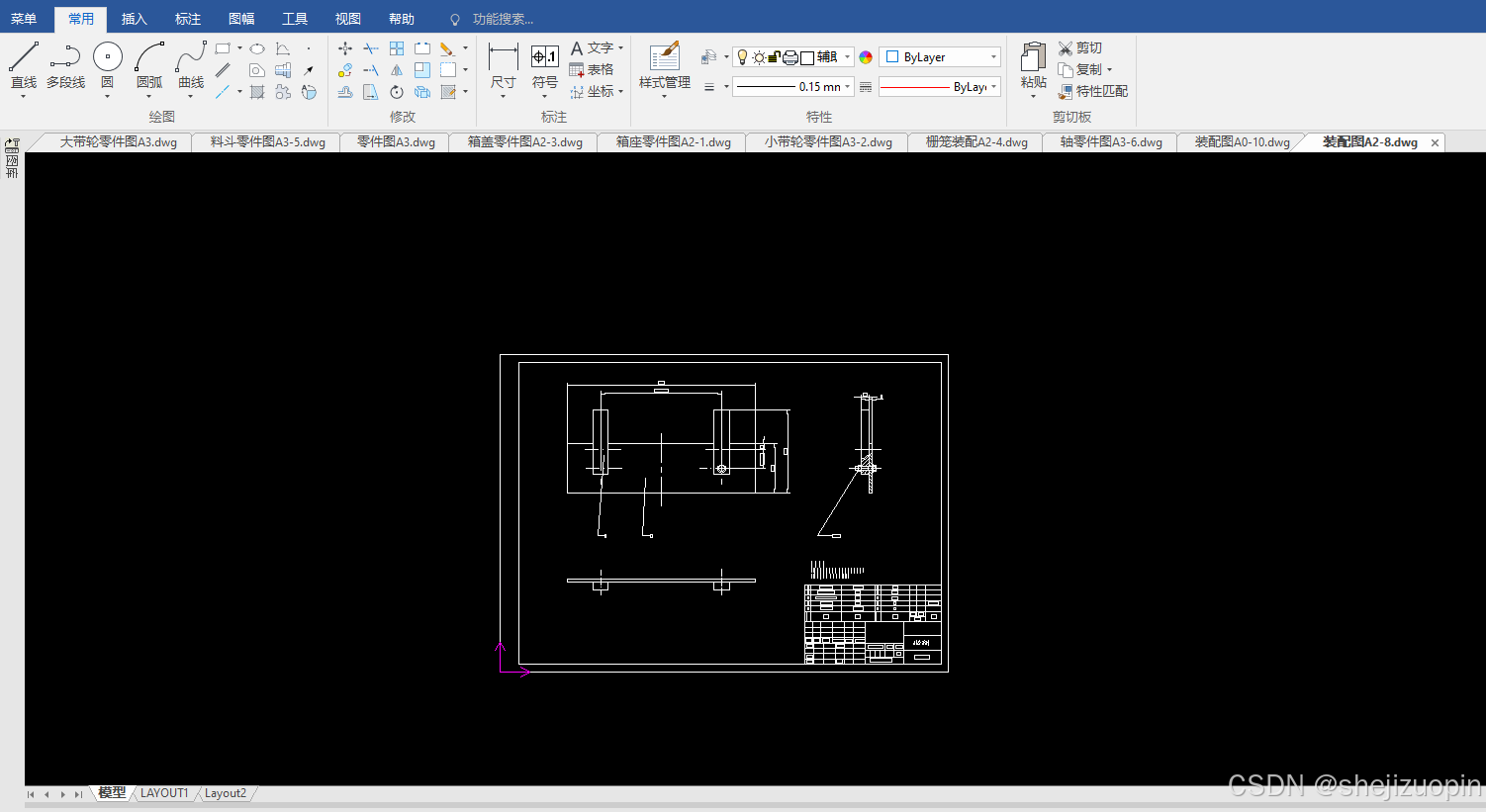Viewport: 1486px width, 812px height.
Task: Click the arrow leader tool
Action: coord(309,70)
